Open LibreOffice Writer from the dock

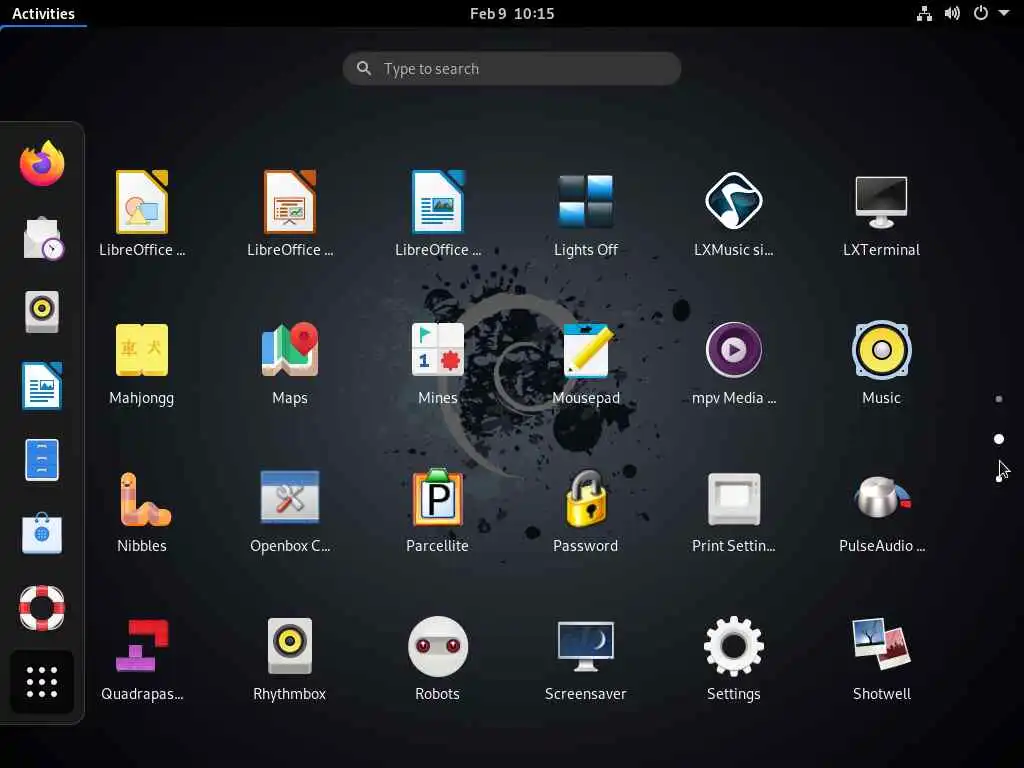point(42,385)
